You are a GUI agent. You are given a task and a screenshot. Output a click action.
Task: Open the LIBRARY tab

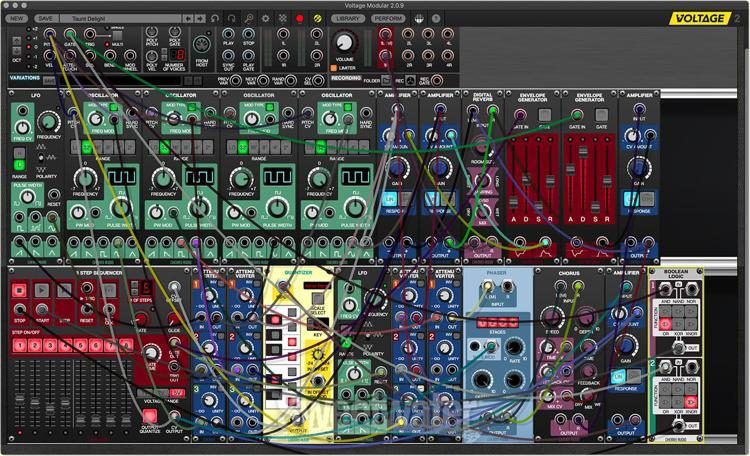click(348, 19)
